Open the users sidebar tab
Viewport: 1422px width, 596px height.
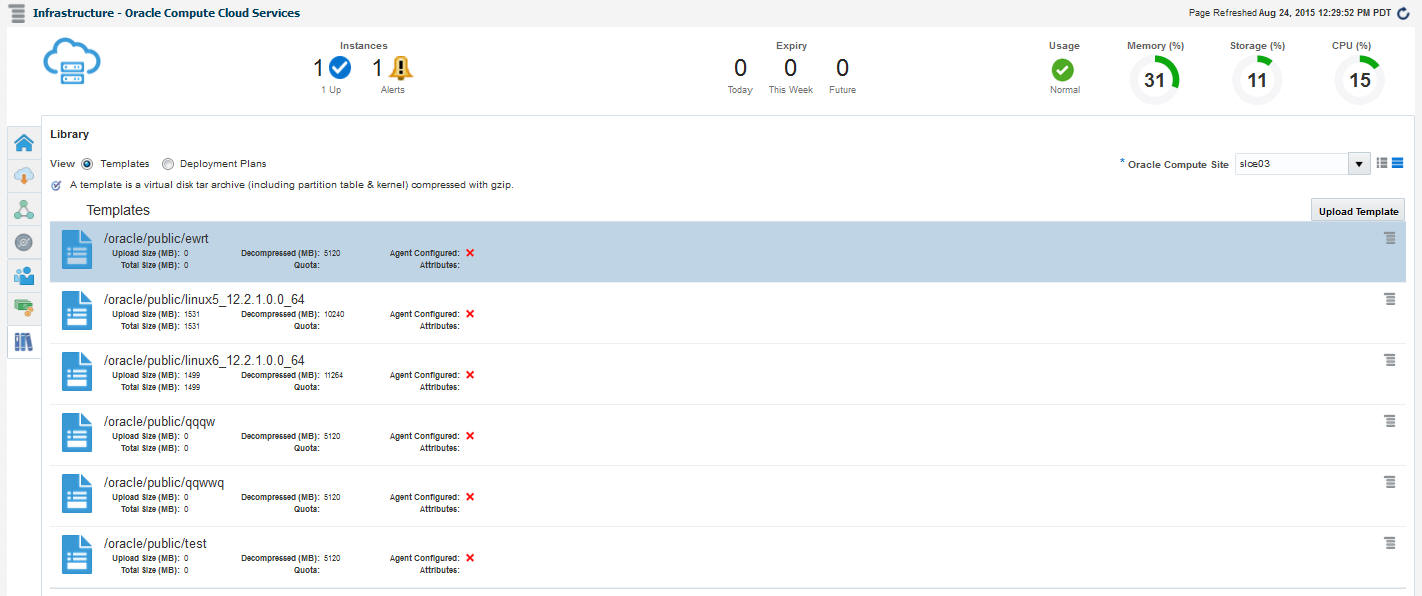(24, 275)
